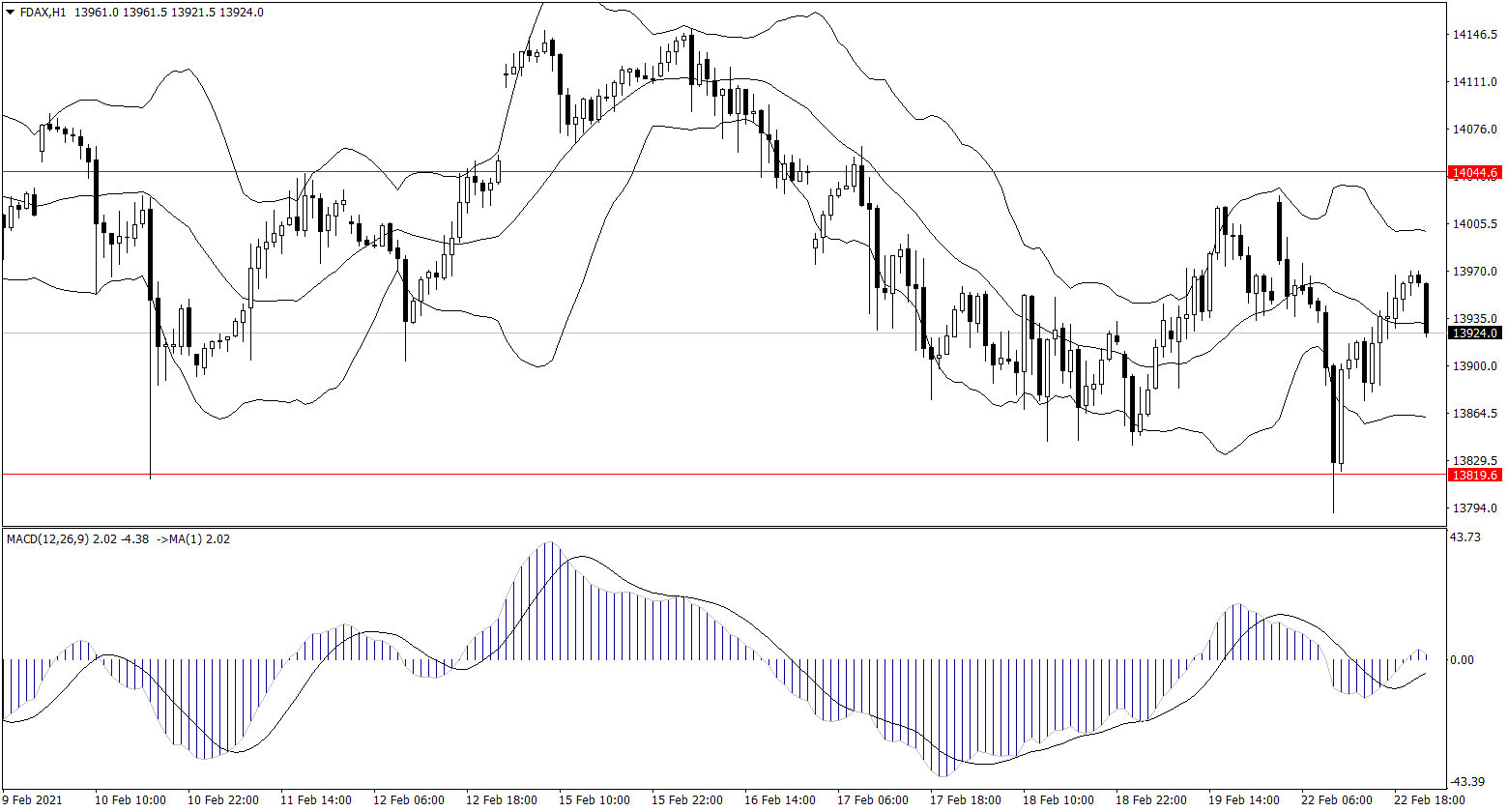The height and width of the screenshot is (812, 1508).
Task: Click the divider between price chart and MACD
Action: click(x=725, y=527)
